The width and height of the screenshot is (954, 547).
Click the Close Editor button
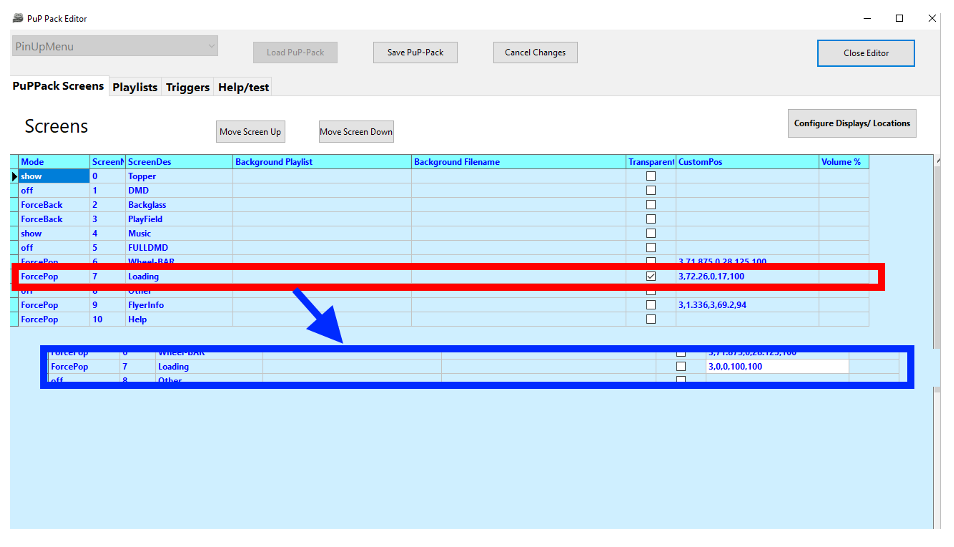pos(865,53)
